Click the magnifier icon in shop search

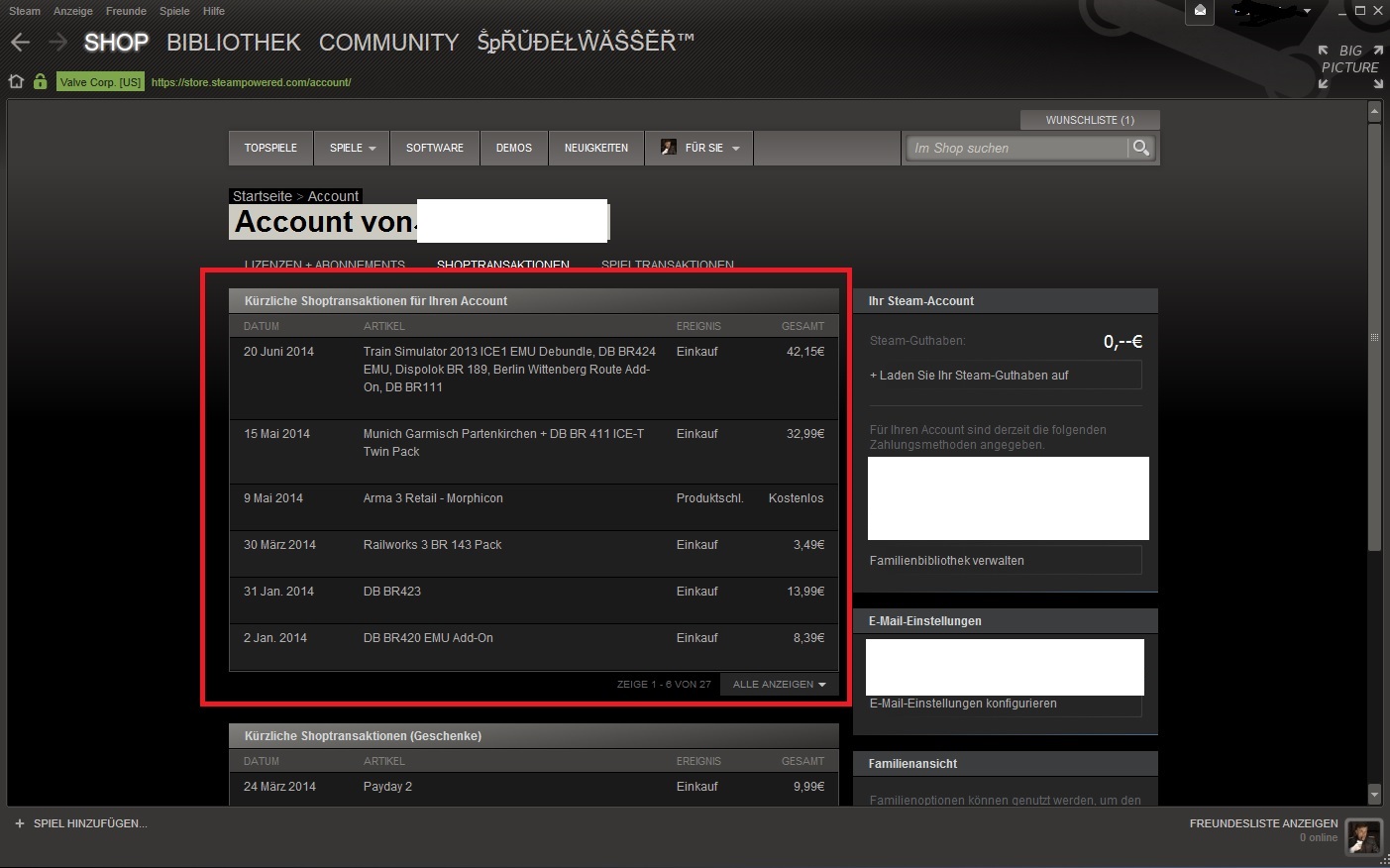(x=1141, y=148)
